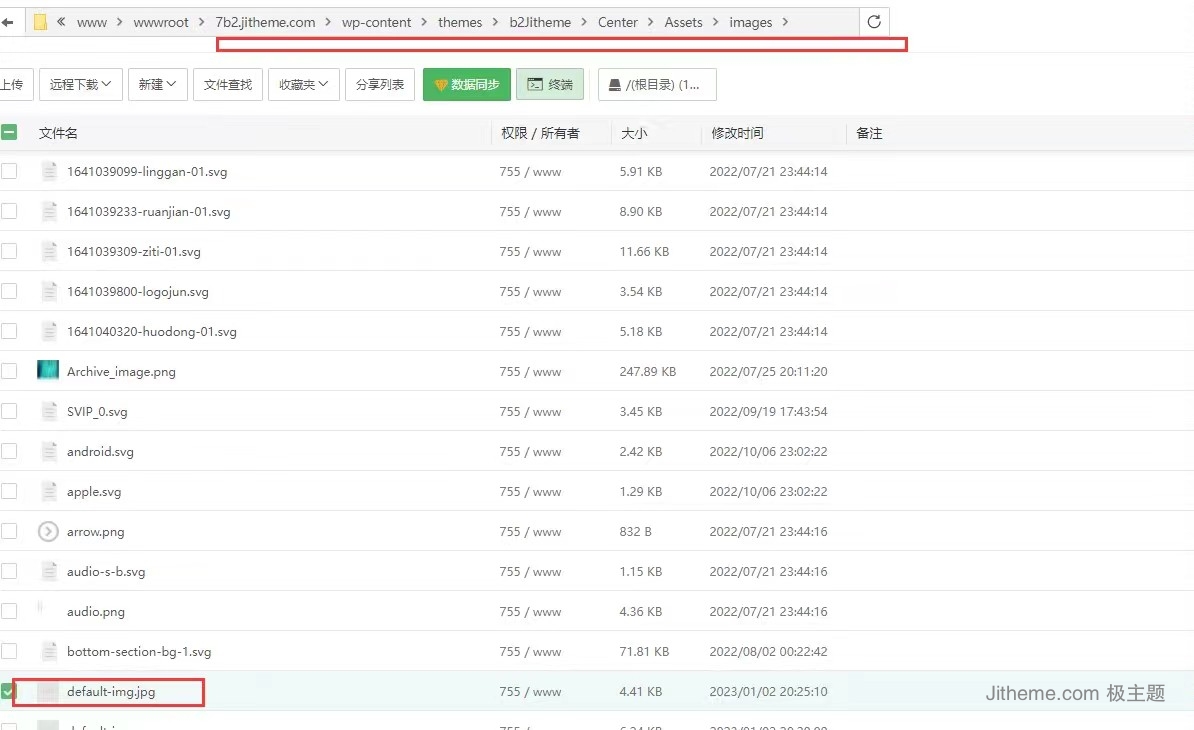Click the Archive_image.png thumbnail icon
Screen dimensions: 1194x730
click(48, 371)
